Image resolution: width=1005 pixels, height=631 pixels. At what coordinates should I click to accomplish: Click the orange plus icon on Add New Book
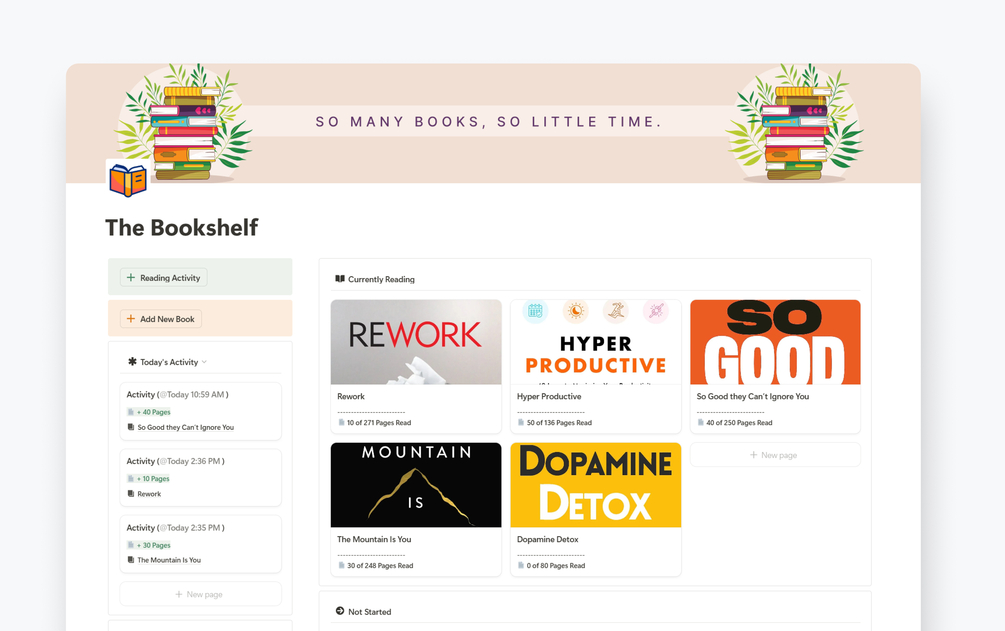pos(131,319)
